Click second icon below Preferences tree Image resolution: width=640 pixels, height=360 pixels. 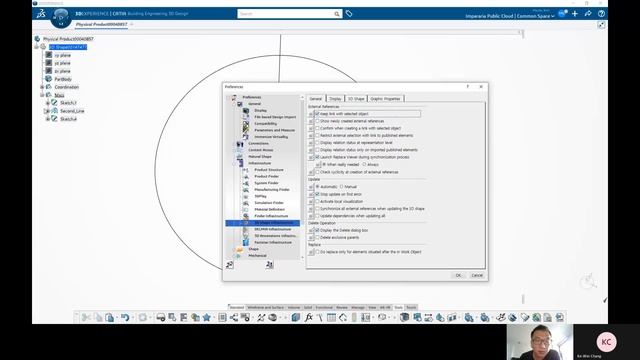[x=269, y=265]
